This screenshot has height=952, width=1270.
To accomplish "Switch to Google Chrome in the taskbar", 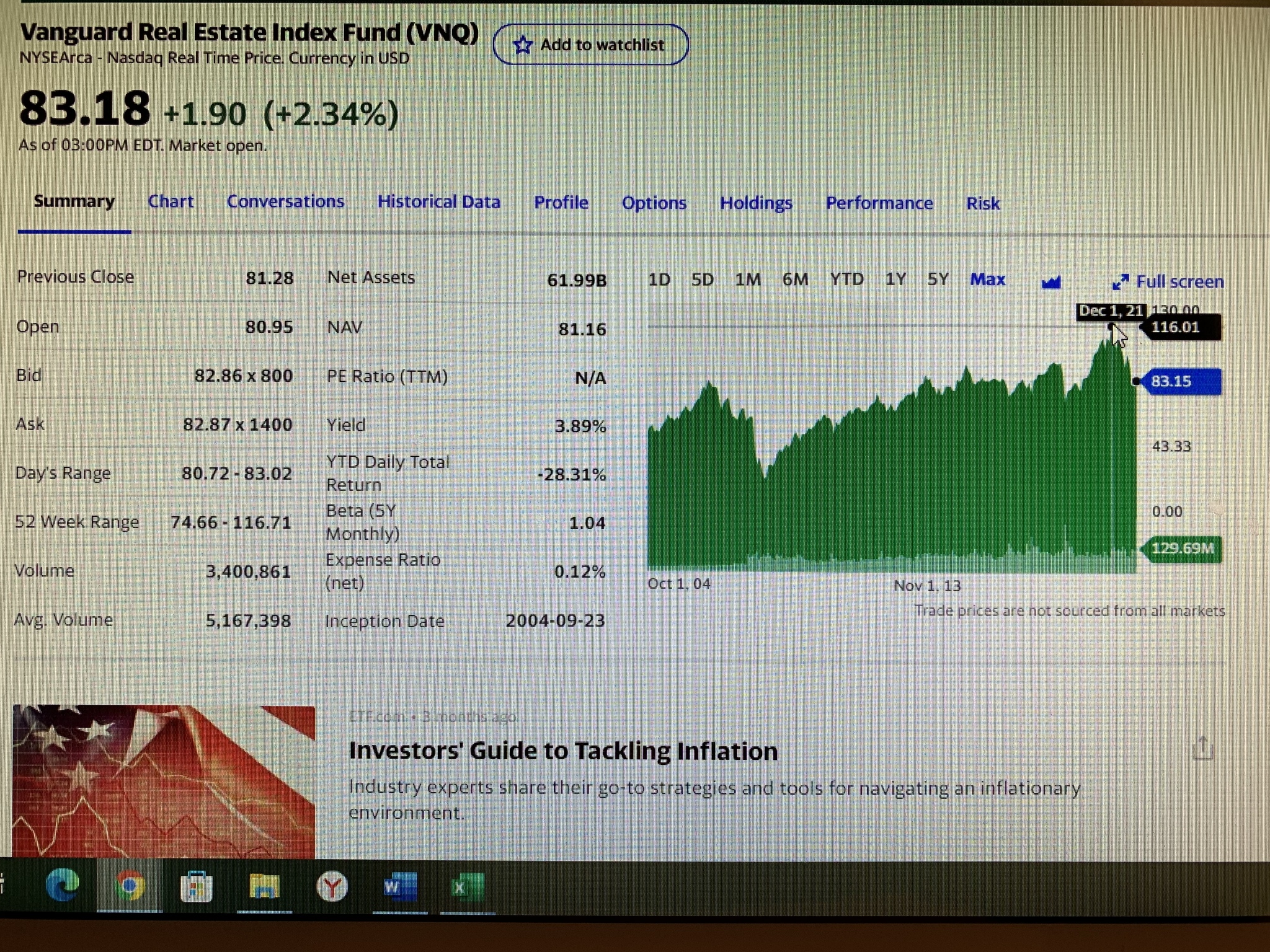I will (x=129, y=886).
